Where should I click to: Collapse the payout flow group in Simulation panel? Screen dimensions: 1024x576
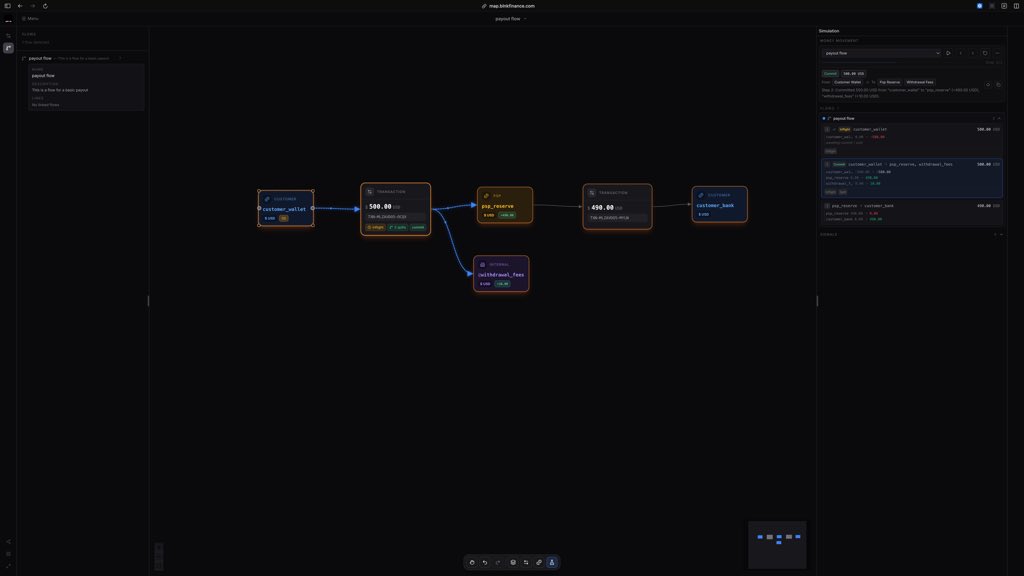pyautogui.click(x=999, y=118)
